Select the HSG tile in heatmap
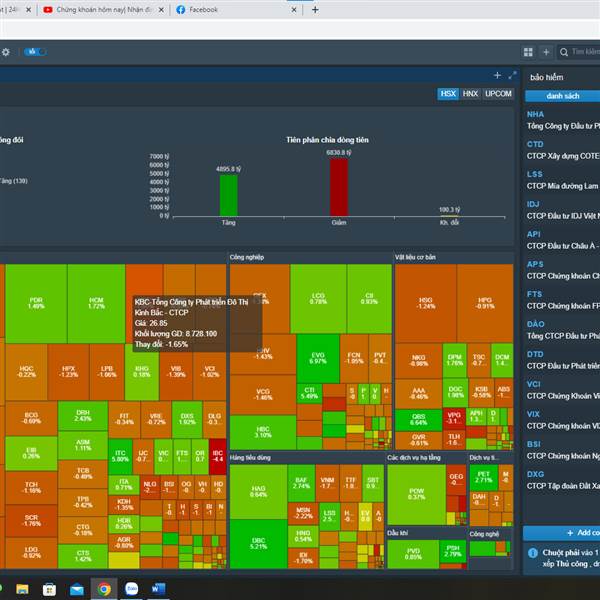This screenshot has width=600, height=600. coord(426,303)
